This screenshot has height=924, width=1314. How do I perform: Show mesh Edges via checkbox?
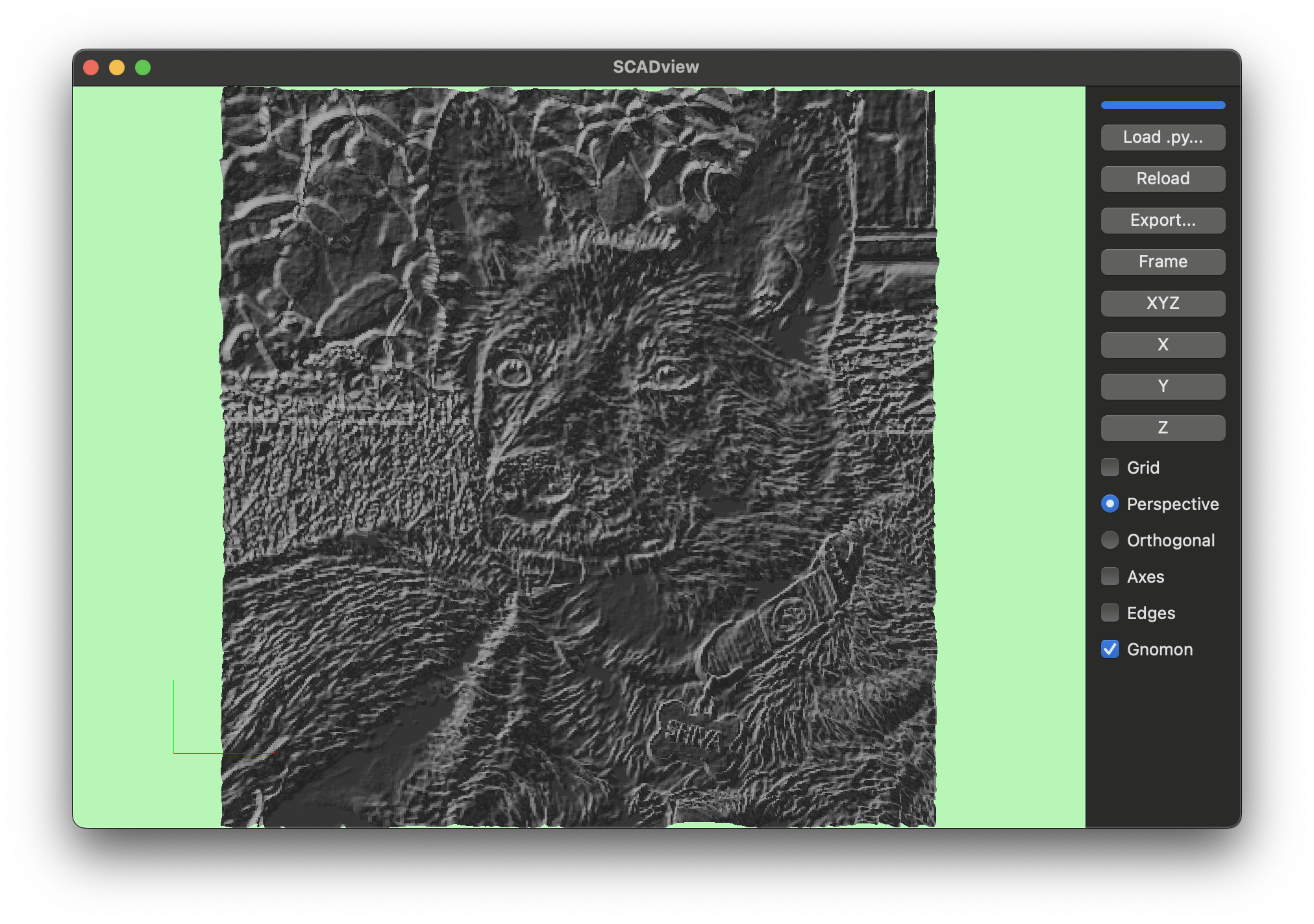tap(1109, 613)
